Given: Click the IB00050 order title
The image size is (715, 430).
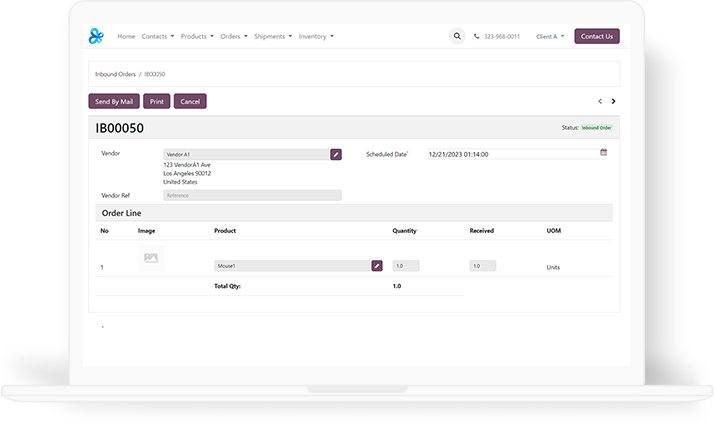Looking at the screenshot, I should tap(119, 128).
